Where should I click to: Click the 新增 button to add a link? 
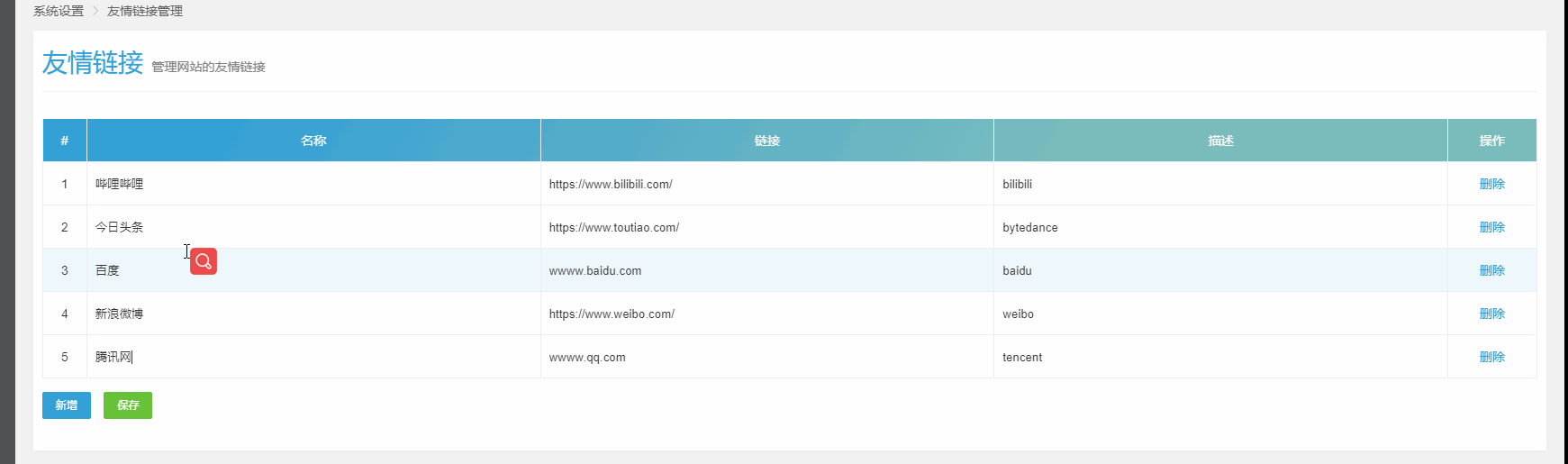click(x=67, y=405)
